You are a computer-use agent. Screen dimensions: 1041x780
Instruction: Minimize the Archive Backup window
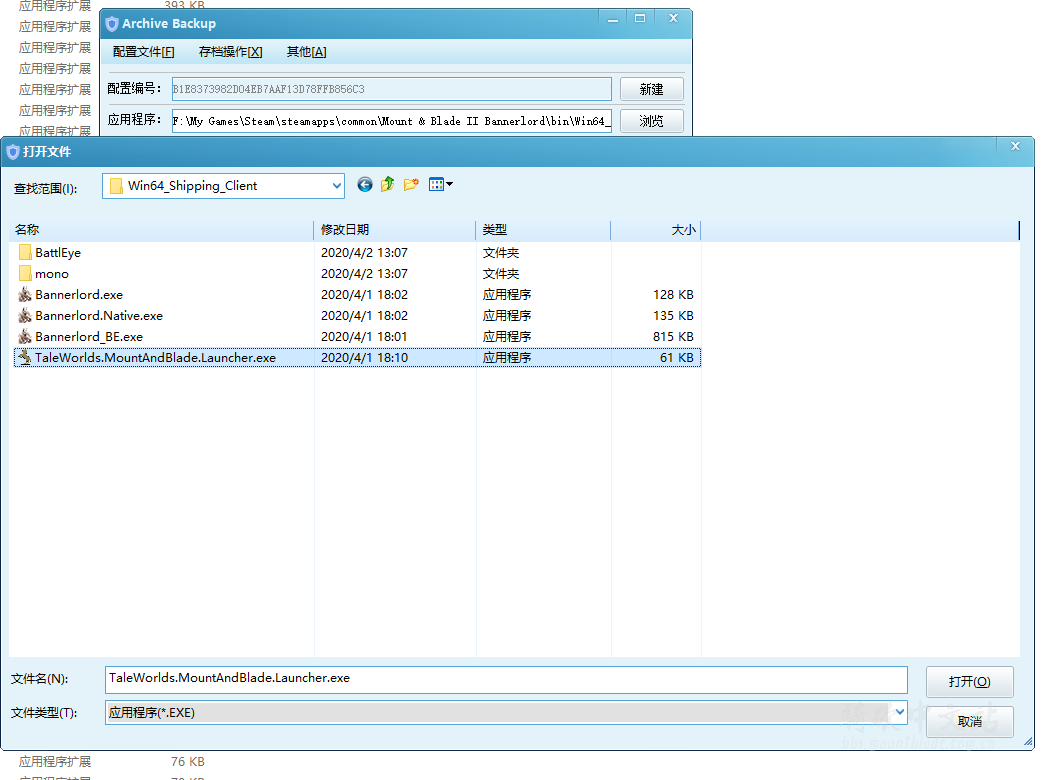tap(613, 19)
